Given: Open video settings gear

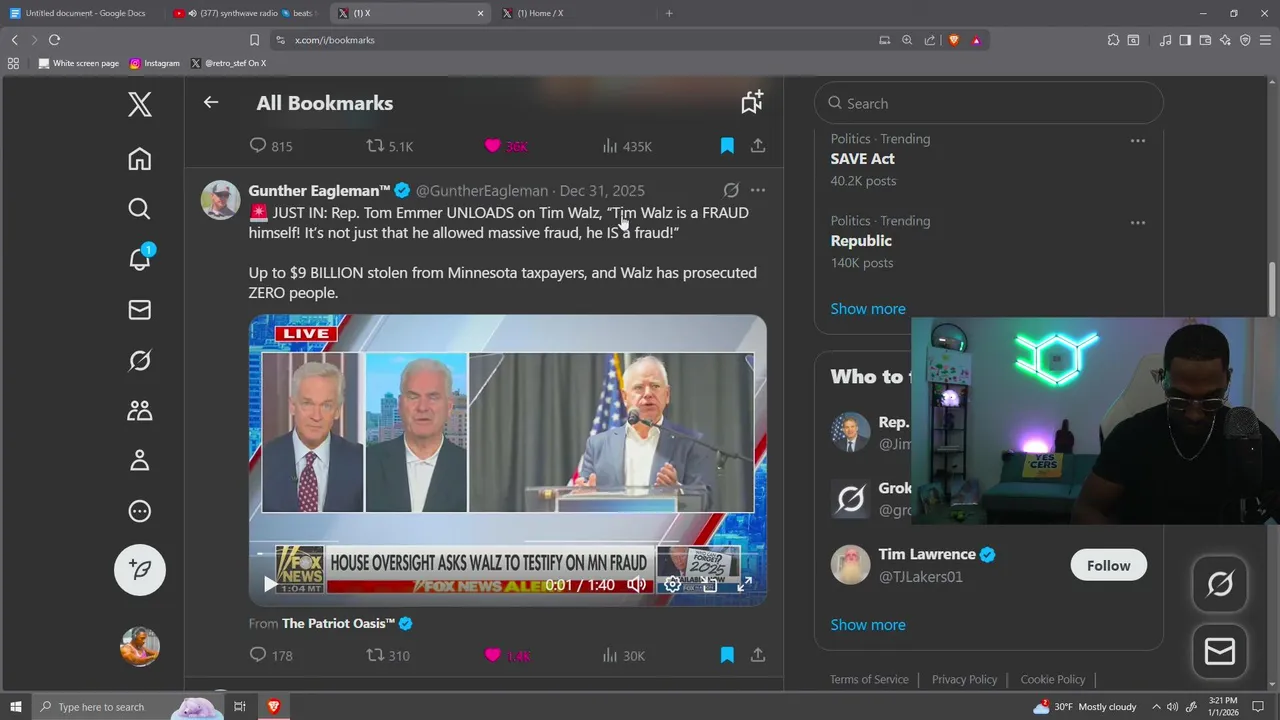Looking at the screenshot, I should pos(673,585).
